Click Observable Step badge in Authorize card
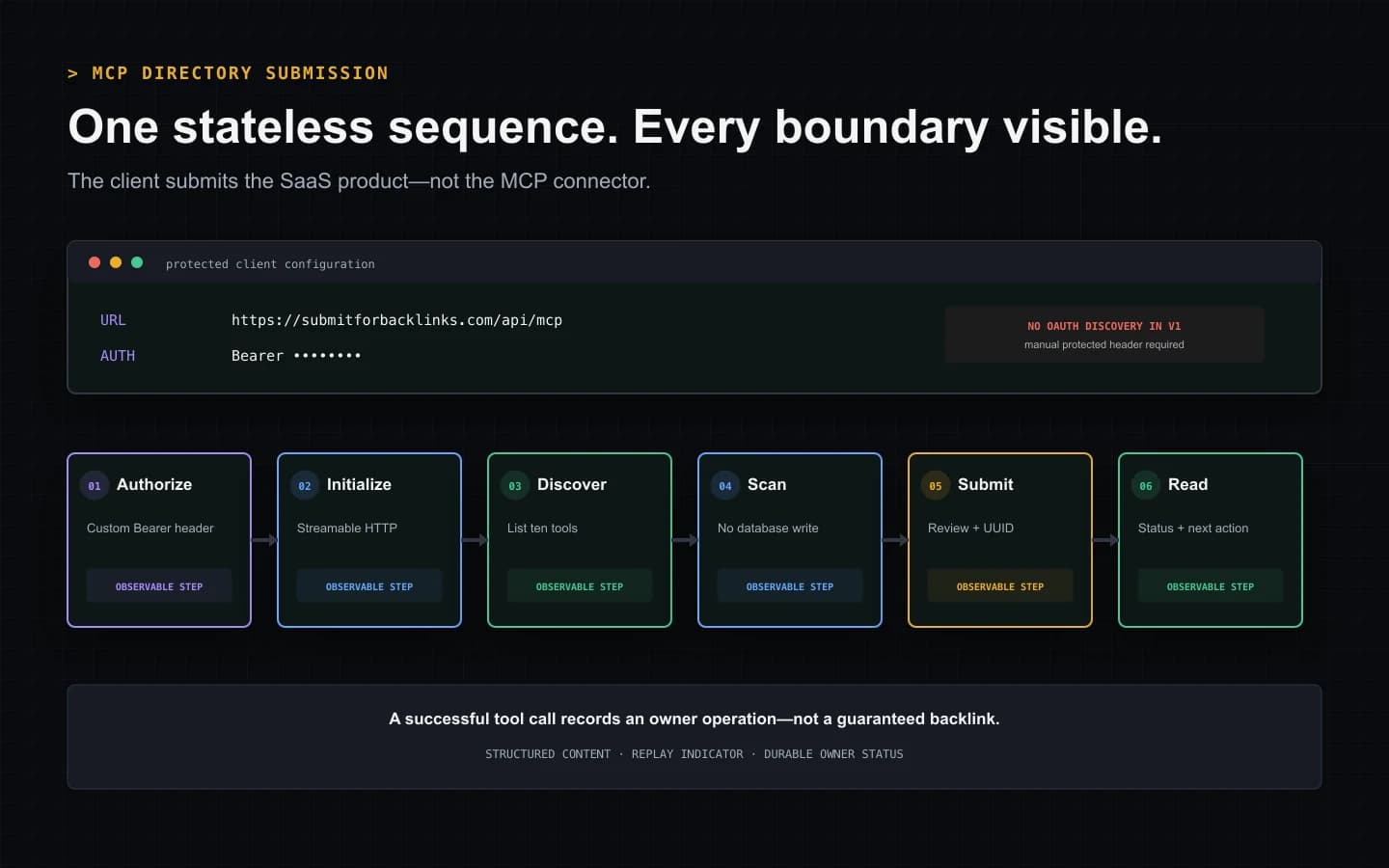Image resolution: width=1389 pixels, height=868 pixels. click(x=159, y=586)
